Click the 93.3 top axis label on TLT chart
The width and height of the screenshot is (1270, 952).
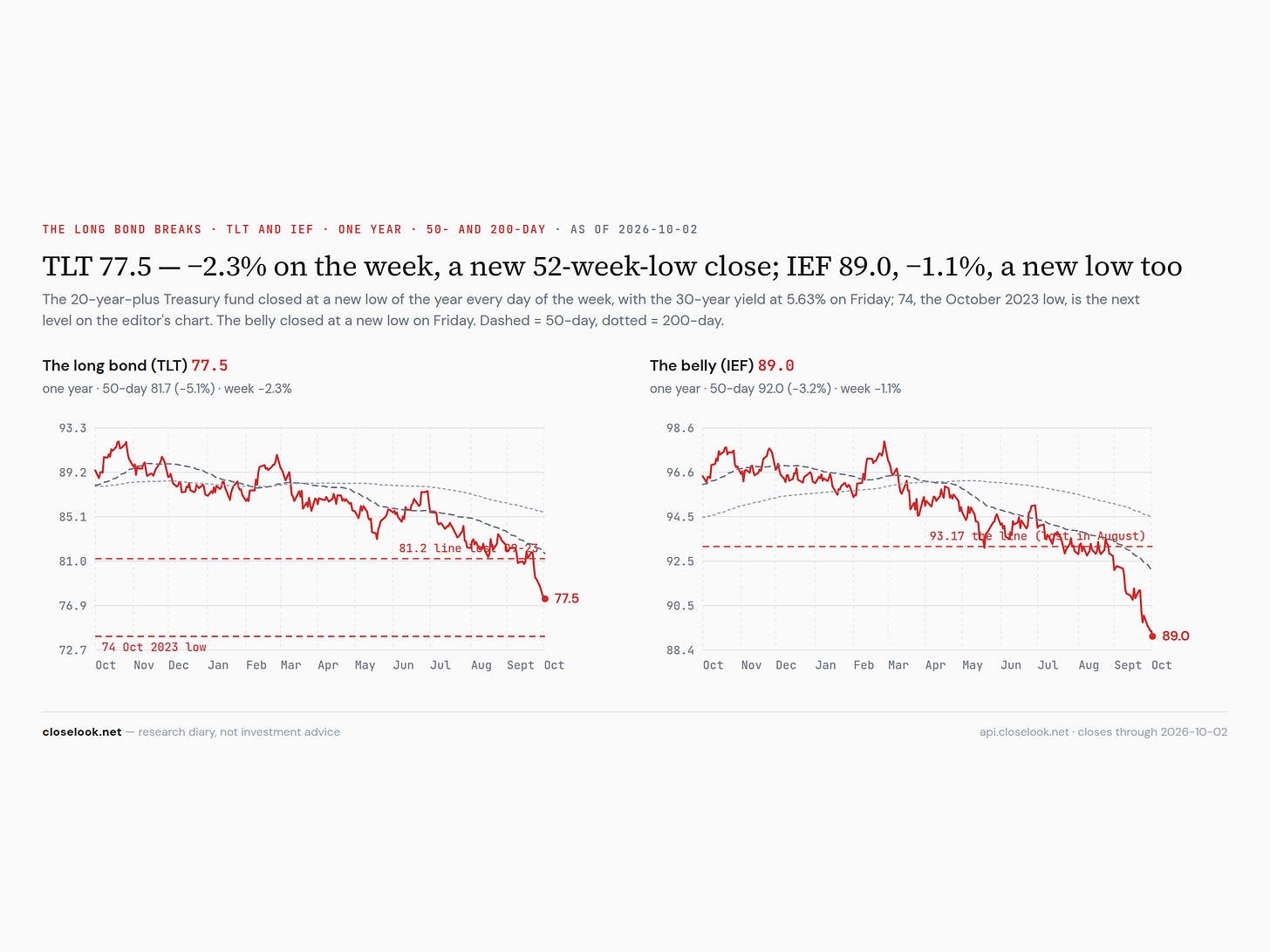tap(72, 428)
